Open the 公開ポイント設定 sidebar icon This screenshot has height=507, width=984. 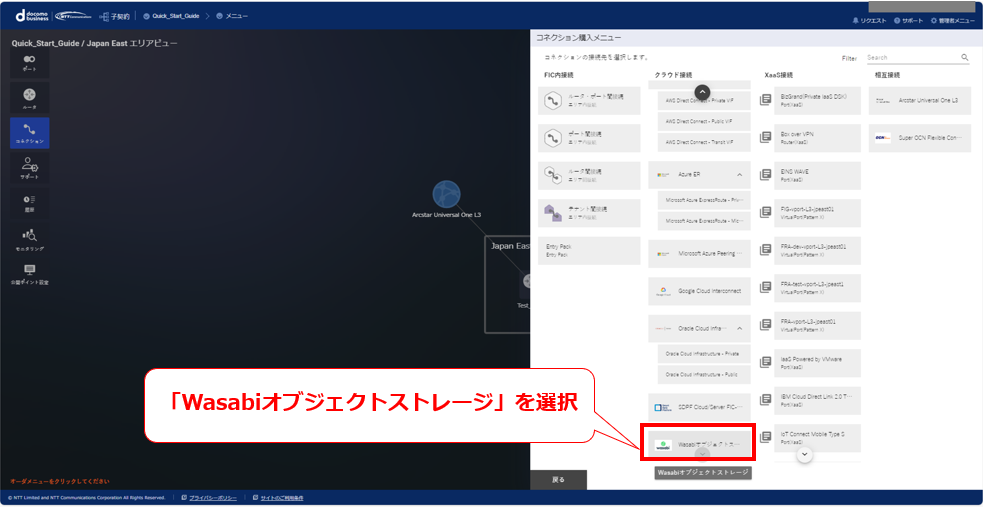point(29,274)
